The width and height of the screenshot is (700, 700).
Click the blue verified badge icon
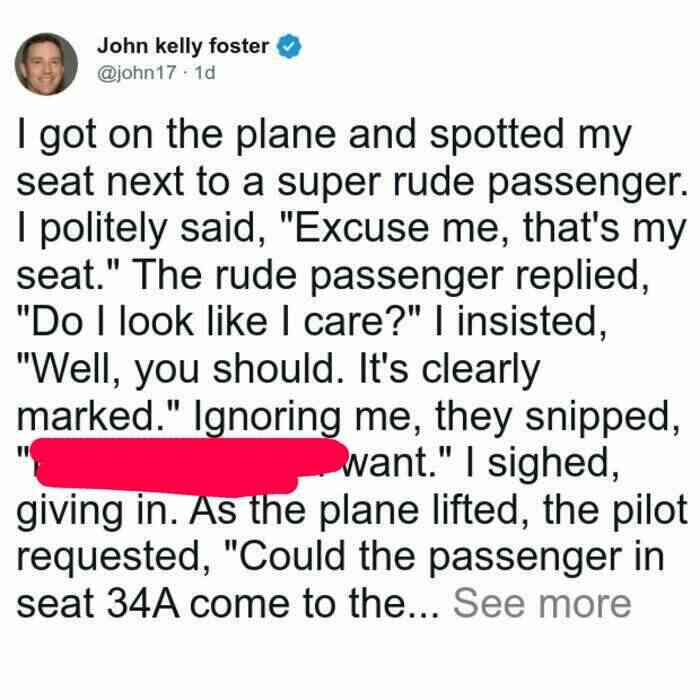(x=290, y=46)
